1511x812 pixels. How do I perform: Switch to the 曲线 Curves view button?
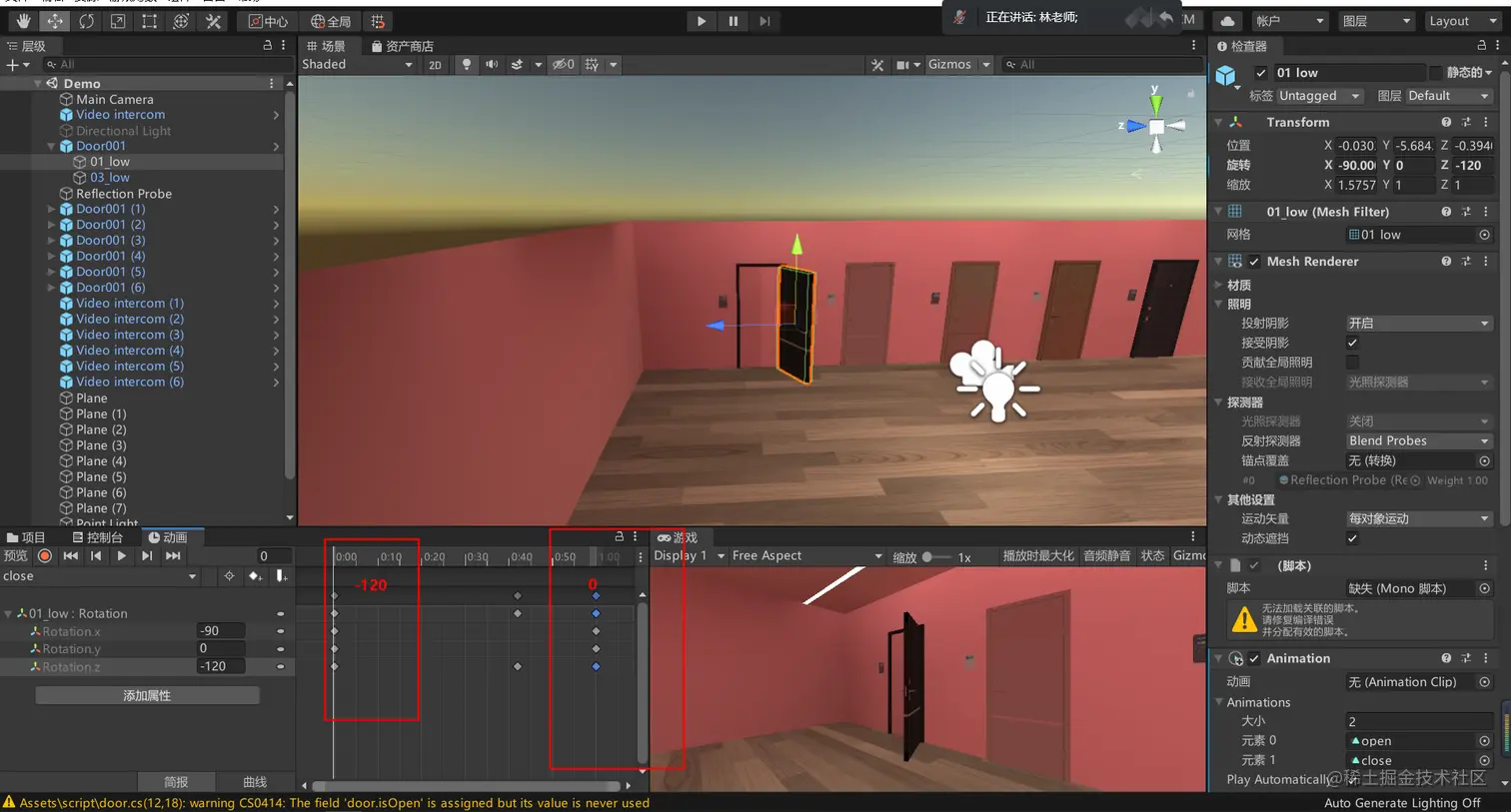(x=255, y=782)
